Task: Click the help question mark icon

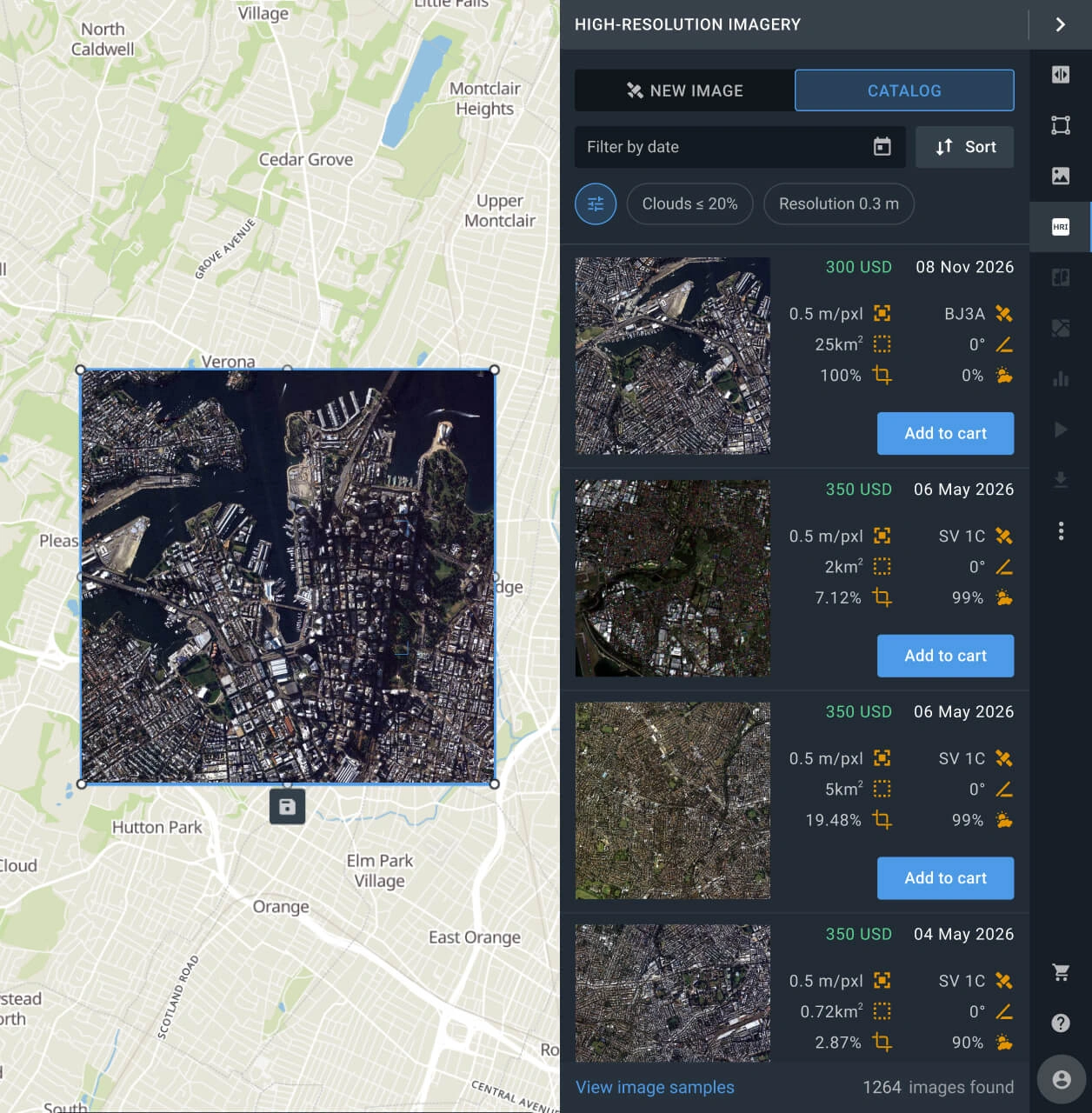Action: (1061, 1022)
